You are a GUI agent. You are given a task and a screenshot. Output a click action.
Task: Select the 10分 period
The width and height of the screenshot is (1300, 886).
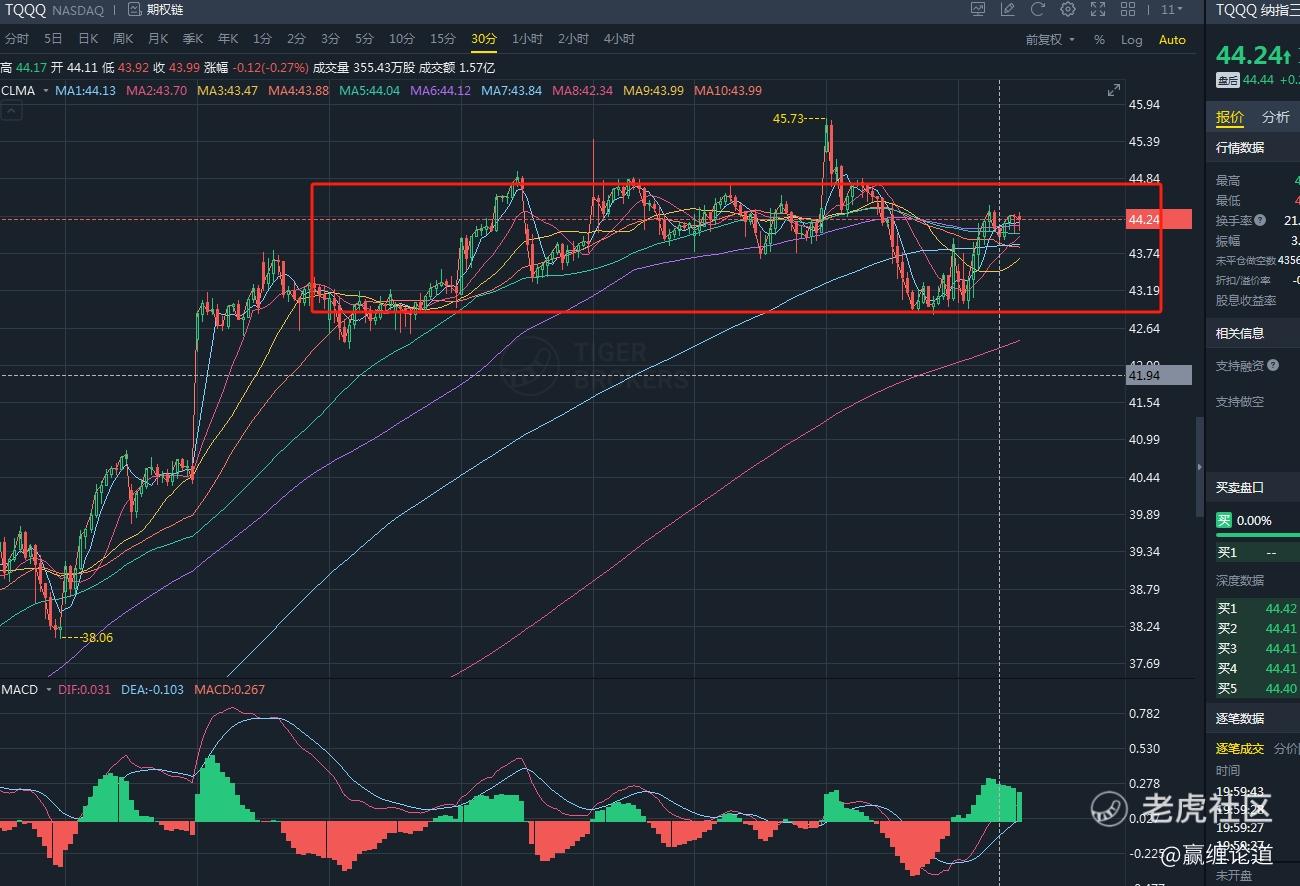pos(402,39)
